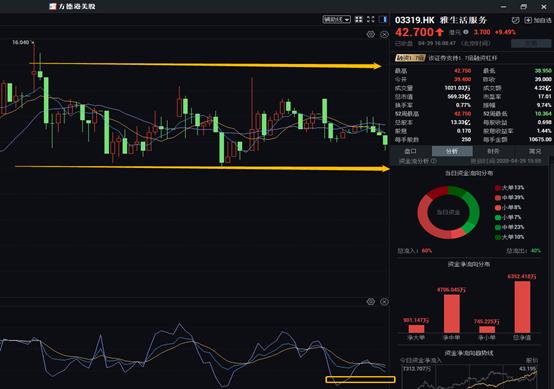Restore down the application window

(x=524, y=6)
